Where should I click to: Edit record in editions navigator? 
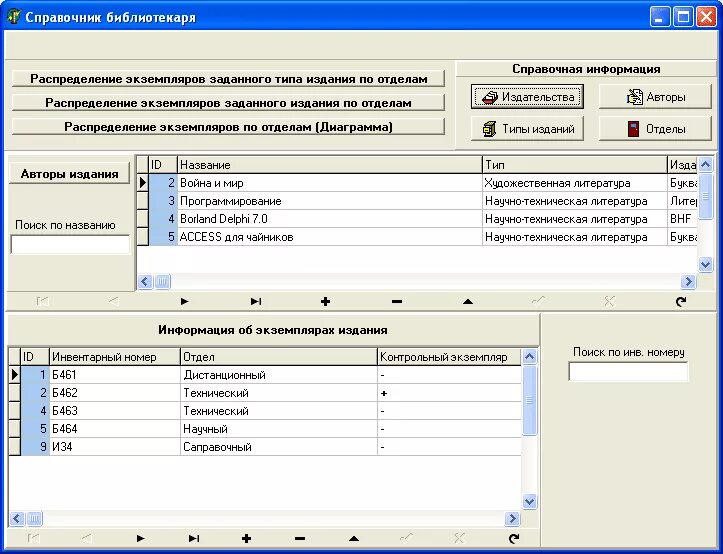tap(468, 302)
